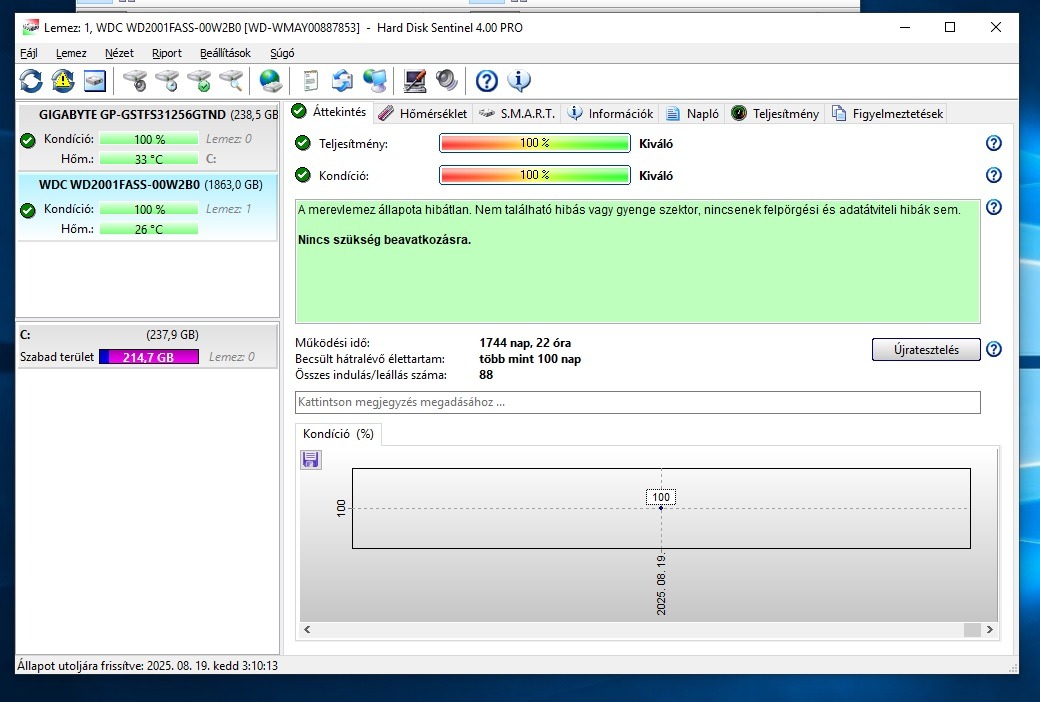This screenshot has width=1040, height=702.
Task: Click the globe with disk toolbar icon
Action: pyautogui.click(x=271, y=81)
